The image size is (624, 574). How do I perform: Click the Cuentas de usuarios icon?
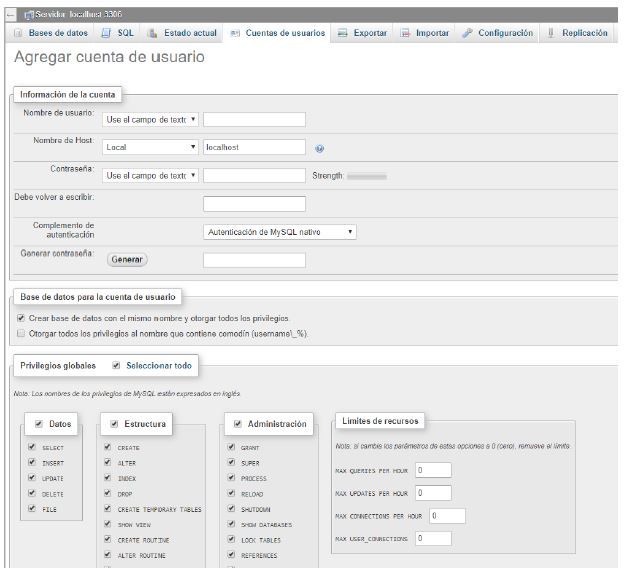[235, 33]
